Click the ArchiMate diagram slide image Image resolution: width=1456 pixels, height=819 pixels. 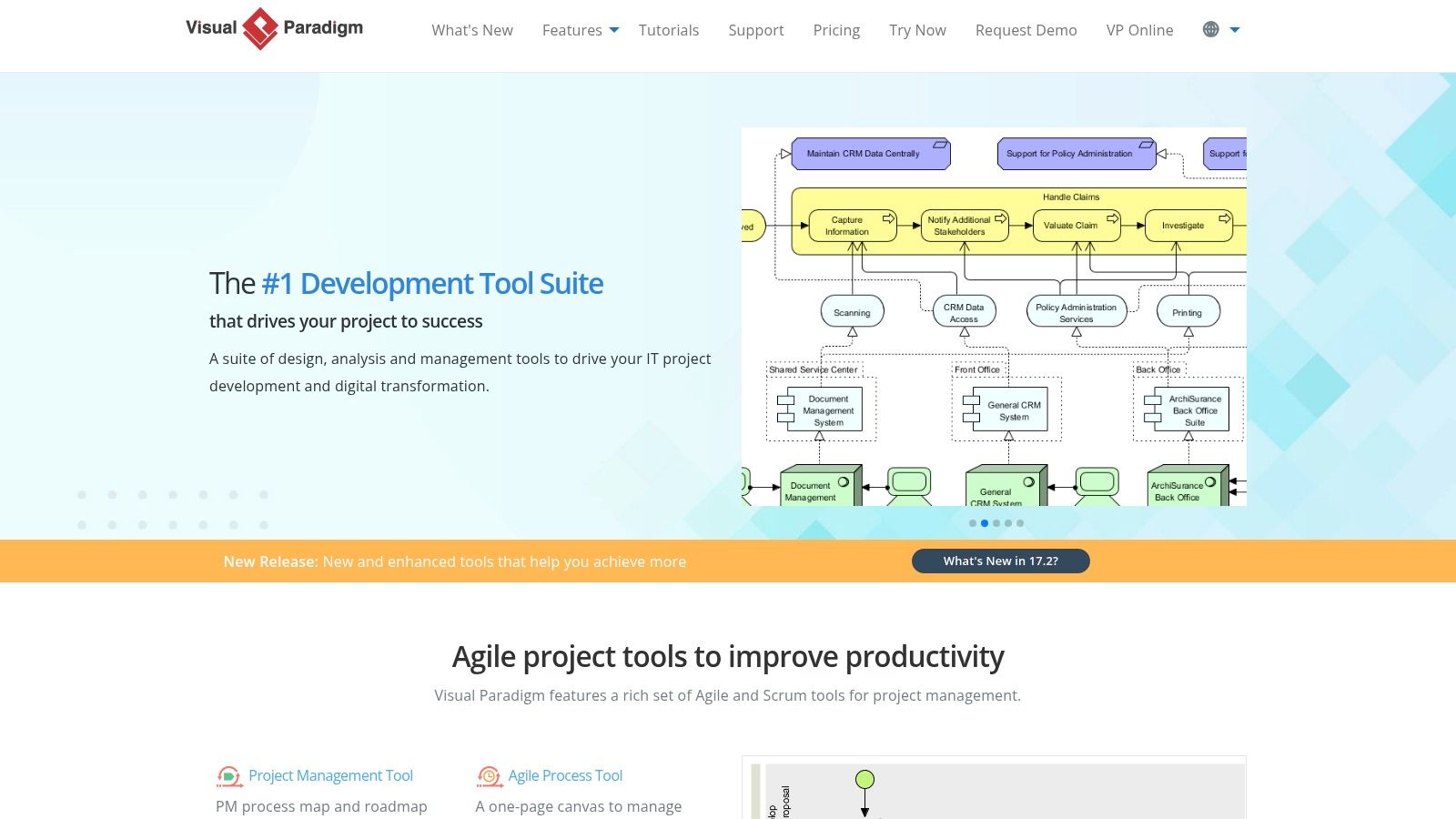click(994, 317)
